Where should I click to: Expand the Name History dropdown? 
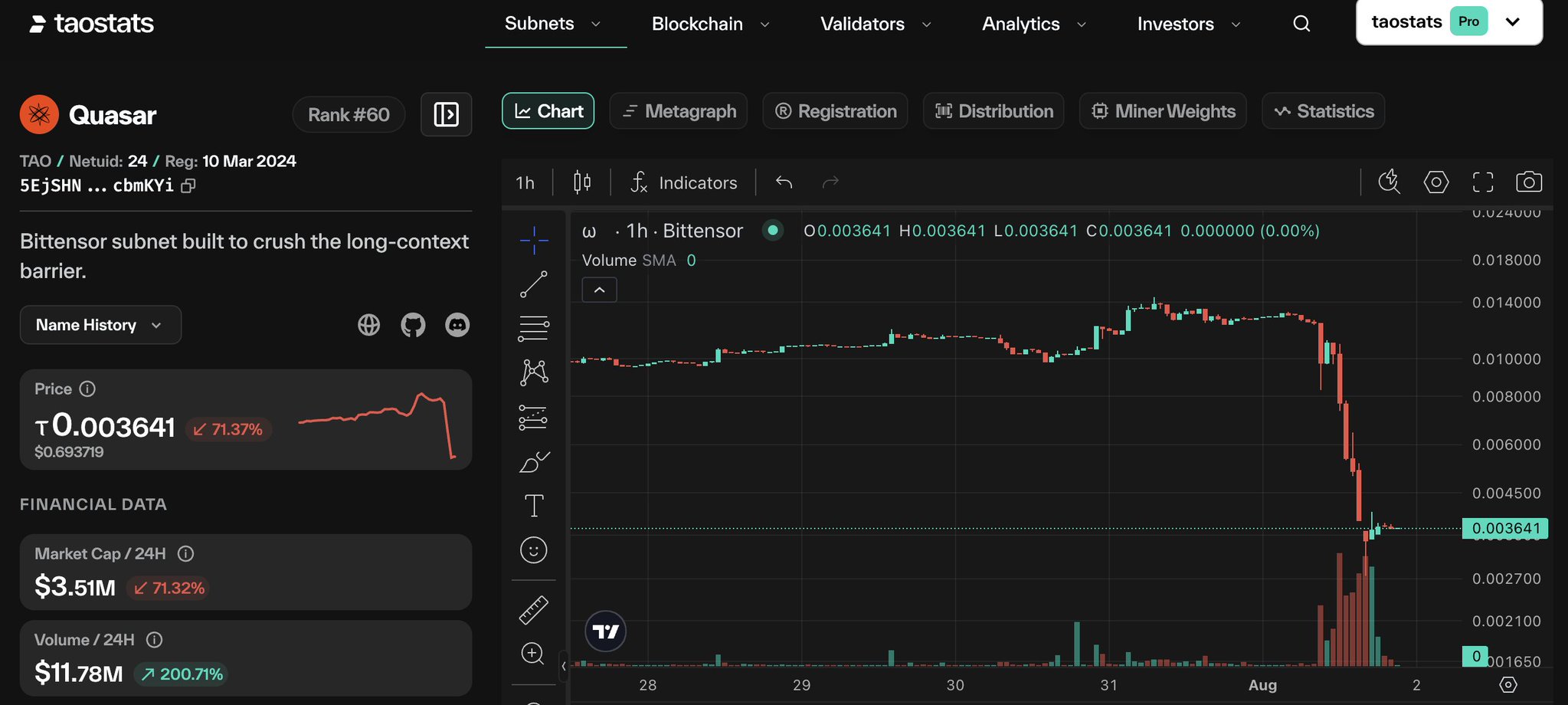(x=100, y=325)
